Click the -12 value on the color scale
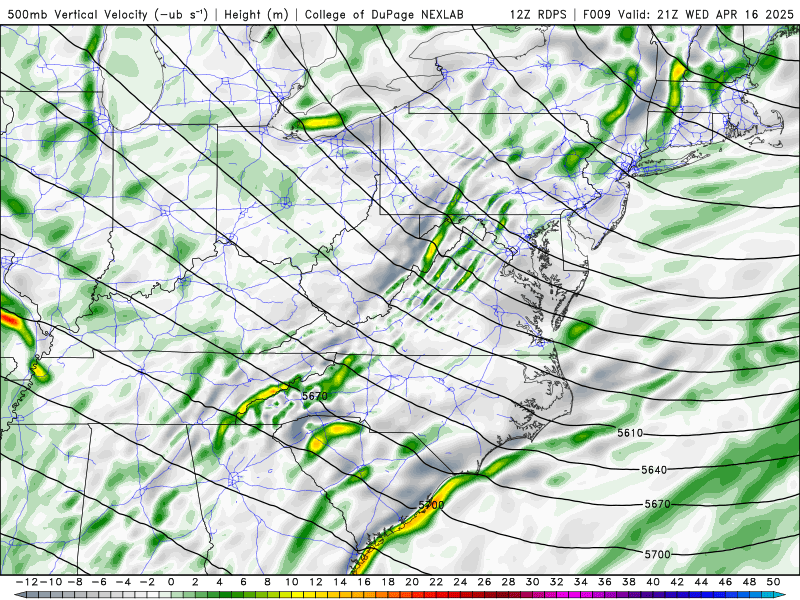800x600 pixels. [25, 582]
